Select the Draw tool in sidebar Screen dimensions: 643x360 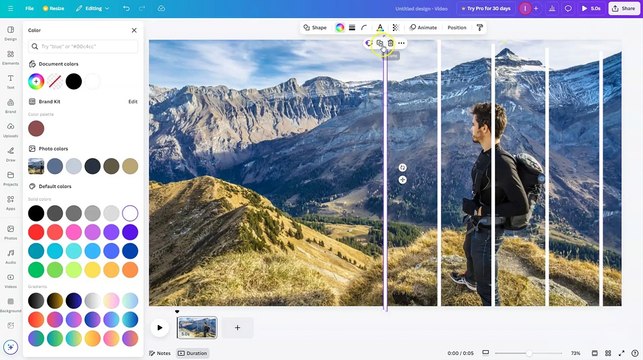11,154
